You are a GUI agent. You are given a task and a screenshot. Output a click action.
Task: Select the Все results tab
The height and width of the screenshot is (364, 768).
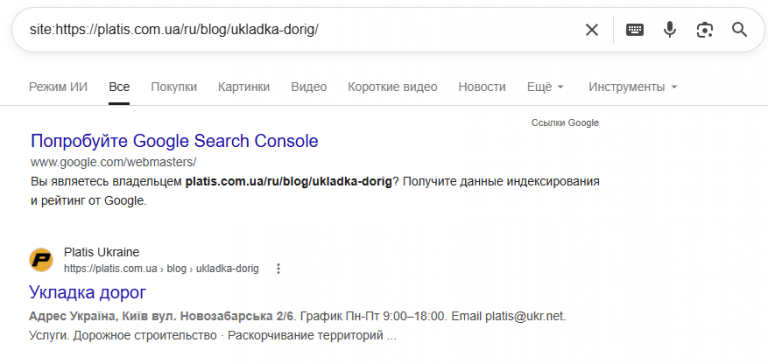119,87
